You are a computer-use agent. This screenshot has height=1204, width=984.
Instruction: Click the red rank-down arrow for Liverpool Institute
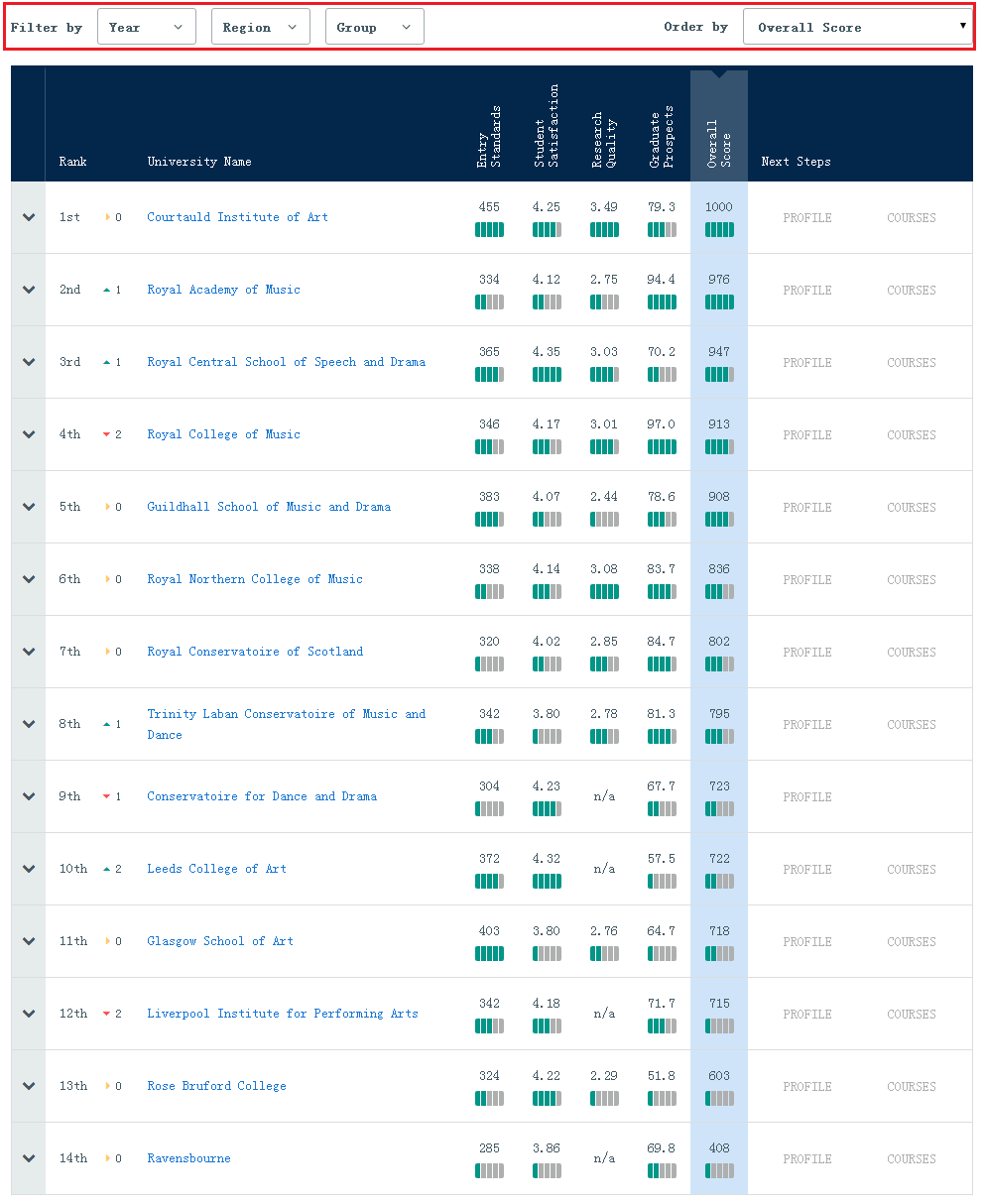point(107,1014)
